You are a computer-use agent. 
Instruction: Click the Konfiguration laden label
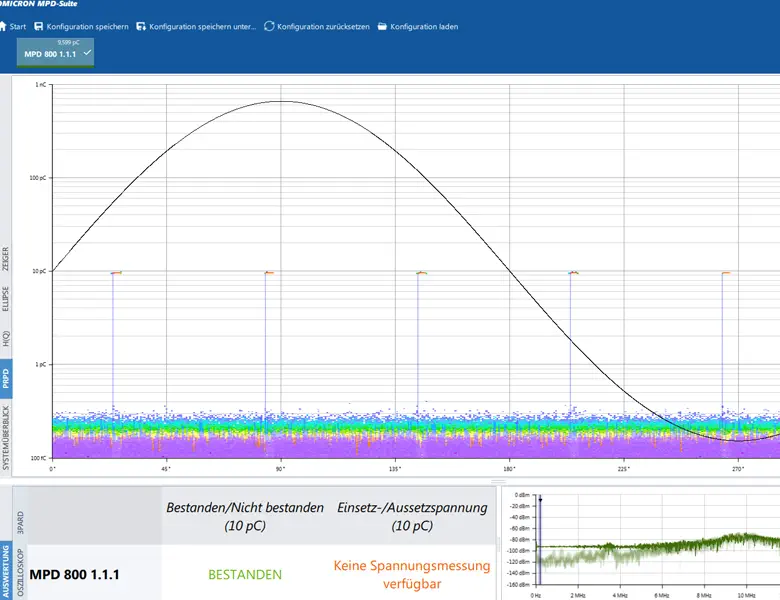point(424,26)
